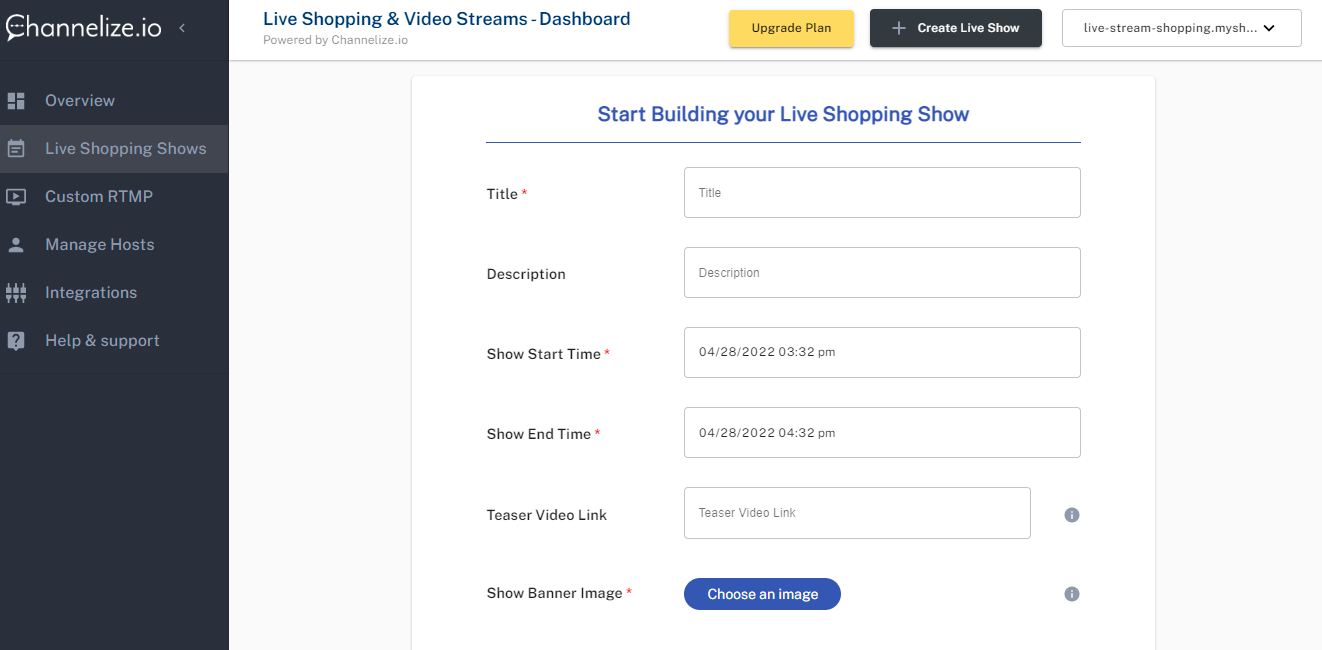The width and height of the screenshot is (1322, 650).
Task: Click the Manage Hosts person icon
Action: 16,244
